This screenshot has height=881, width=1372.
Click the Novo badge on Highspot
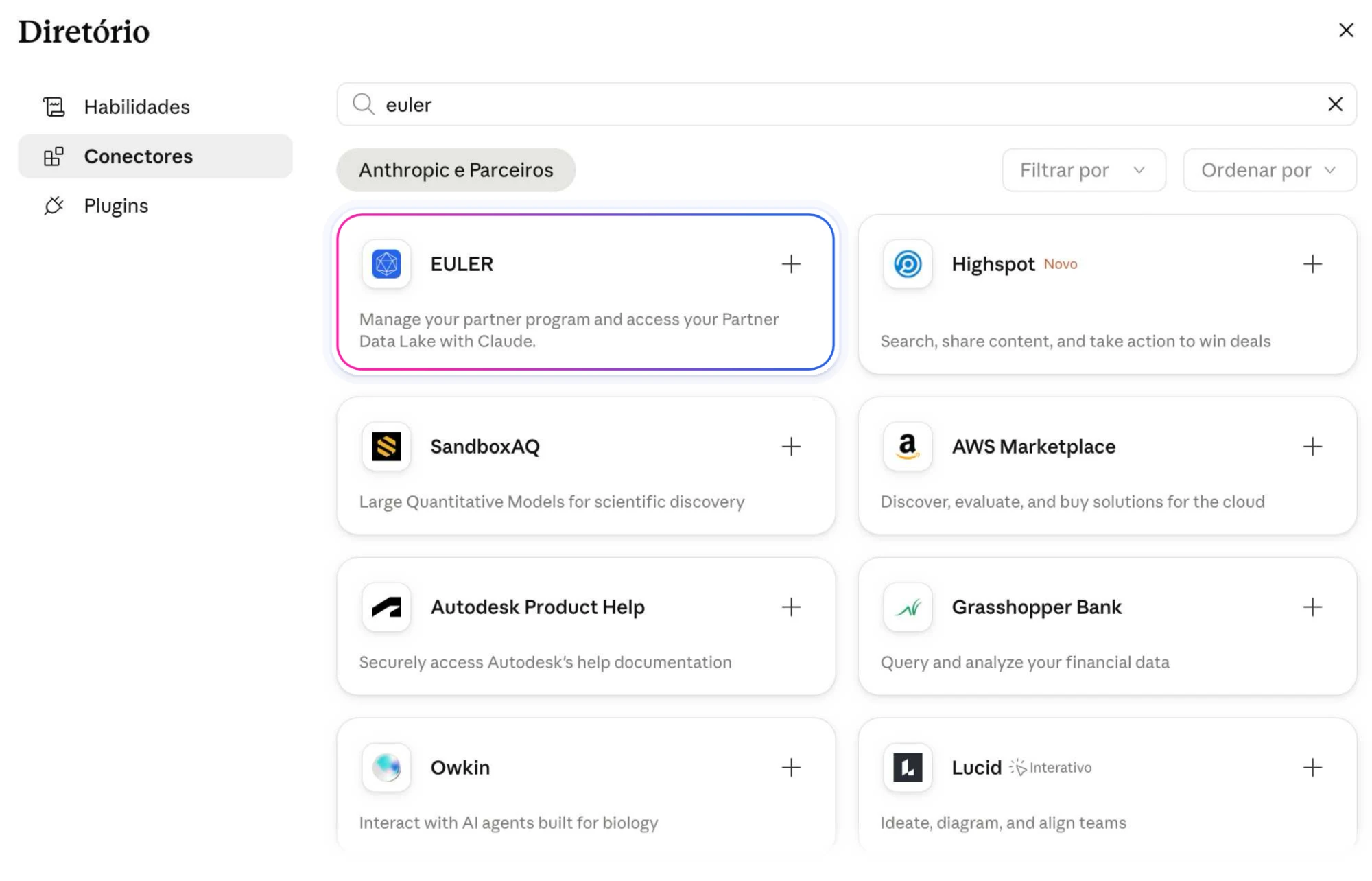click(x=1061, y=264)
